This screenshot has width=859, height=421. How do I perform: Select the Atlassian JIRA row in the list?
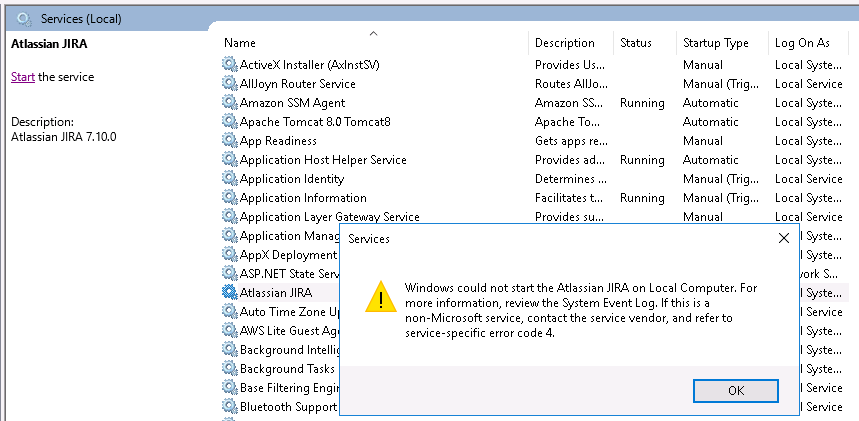(x=276, y=293)
